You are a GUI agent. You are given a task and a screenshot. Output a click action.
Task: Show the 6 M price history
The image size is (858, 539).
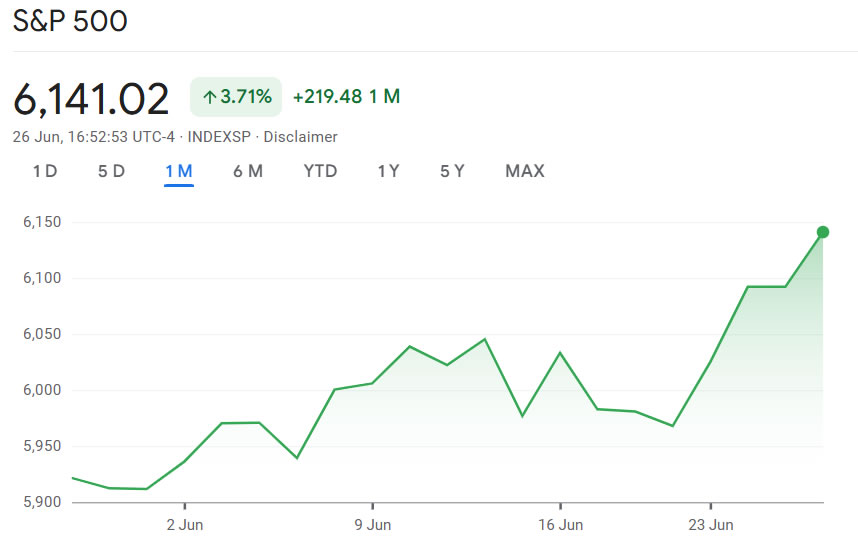[x=248, y=171]
